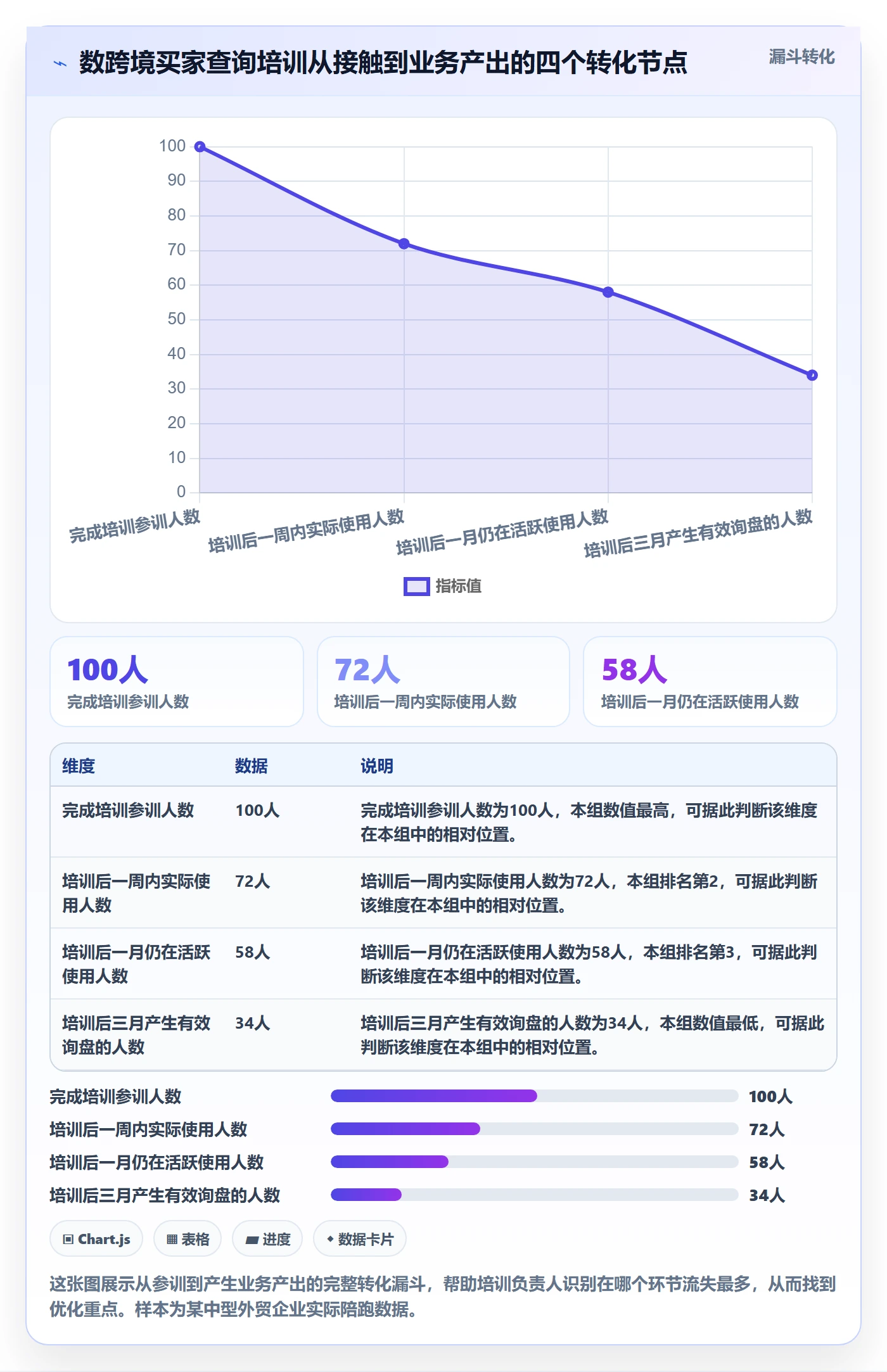Open the 58人 stat card
This screenshot has width=887, height=1372.
[710, 682]
